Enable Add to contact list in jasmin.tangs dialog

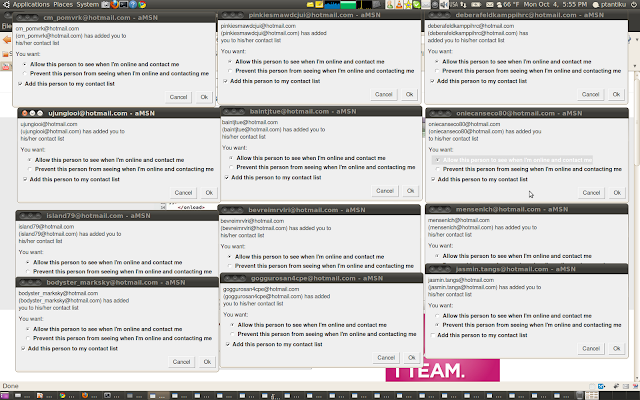point(433,336)
